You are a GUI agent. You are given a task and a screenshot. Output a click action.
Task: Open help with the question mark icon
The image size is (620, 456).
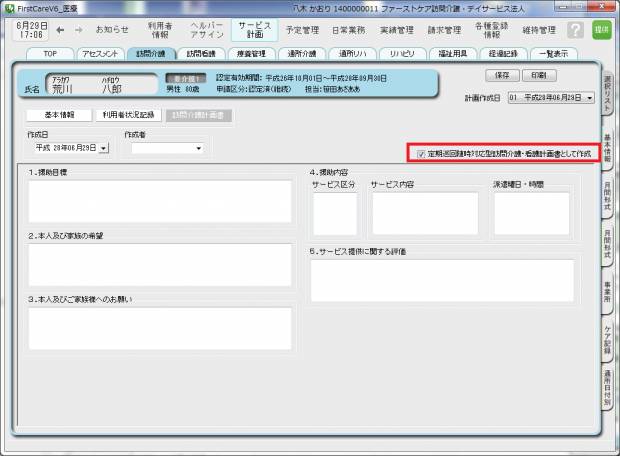point(576,30)
